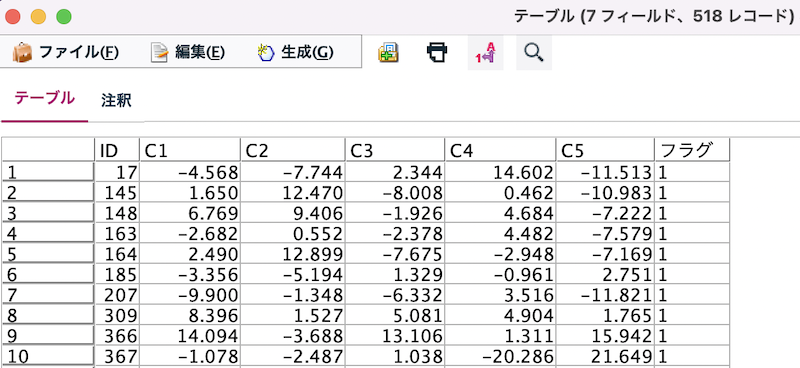
Task: Click C4 cell -0.961
Action: click(501, 275)
